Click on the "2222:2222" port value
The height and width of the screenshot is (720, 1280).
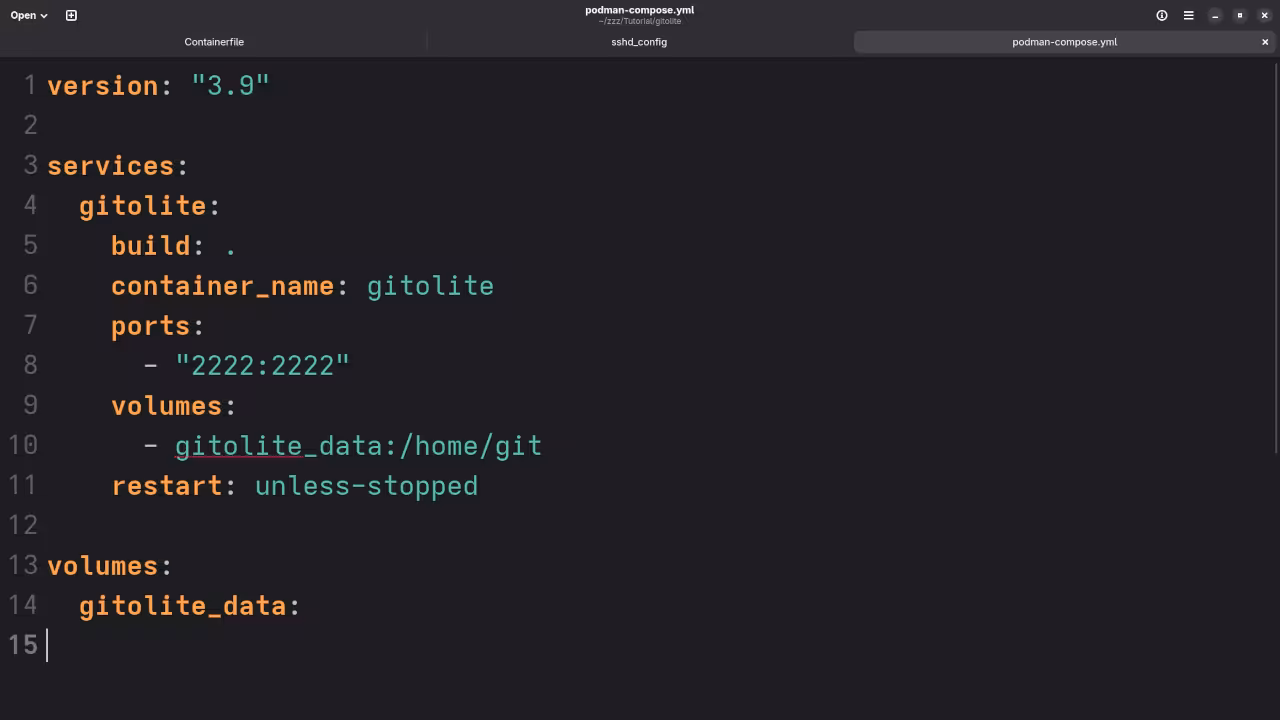pyautogui.click(x=262, y=366)
